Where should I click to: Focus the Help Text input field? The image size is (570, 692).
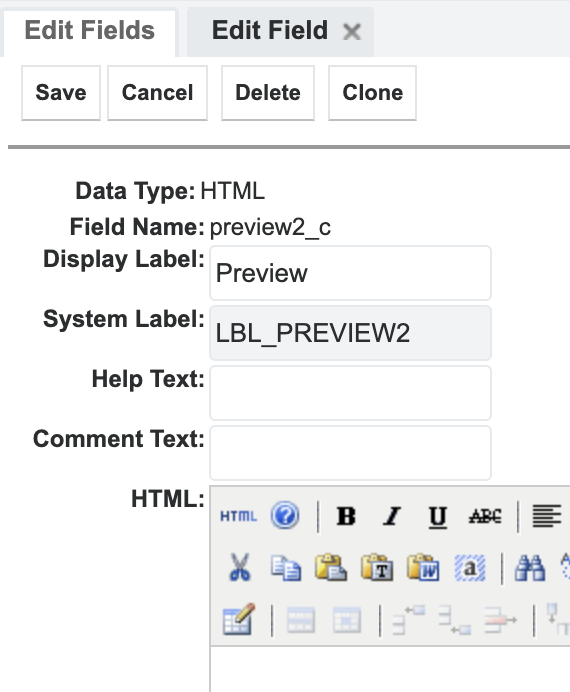coord(350,393)
